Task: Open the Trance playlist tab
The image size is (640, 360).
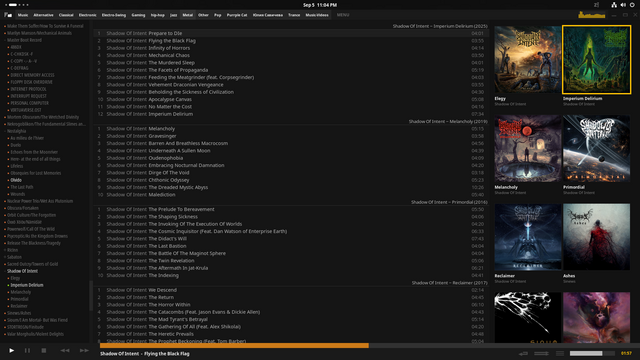Action: pyautogui.click(x=294, y=15)
